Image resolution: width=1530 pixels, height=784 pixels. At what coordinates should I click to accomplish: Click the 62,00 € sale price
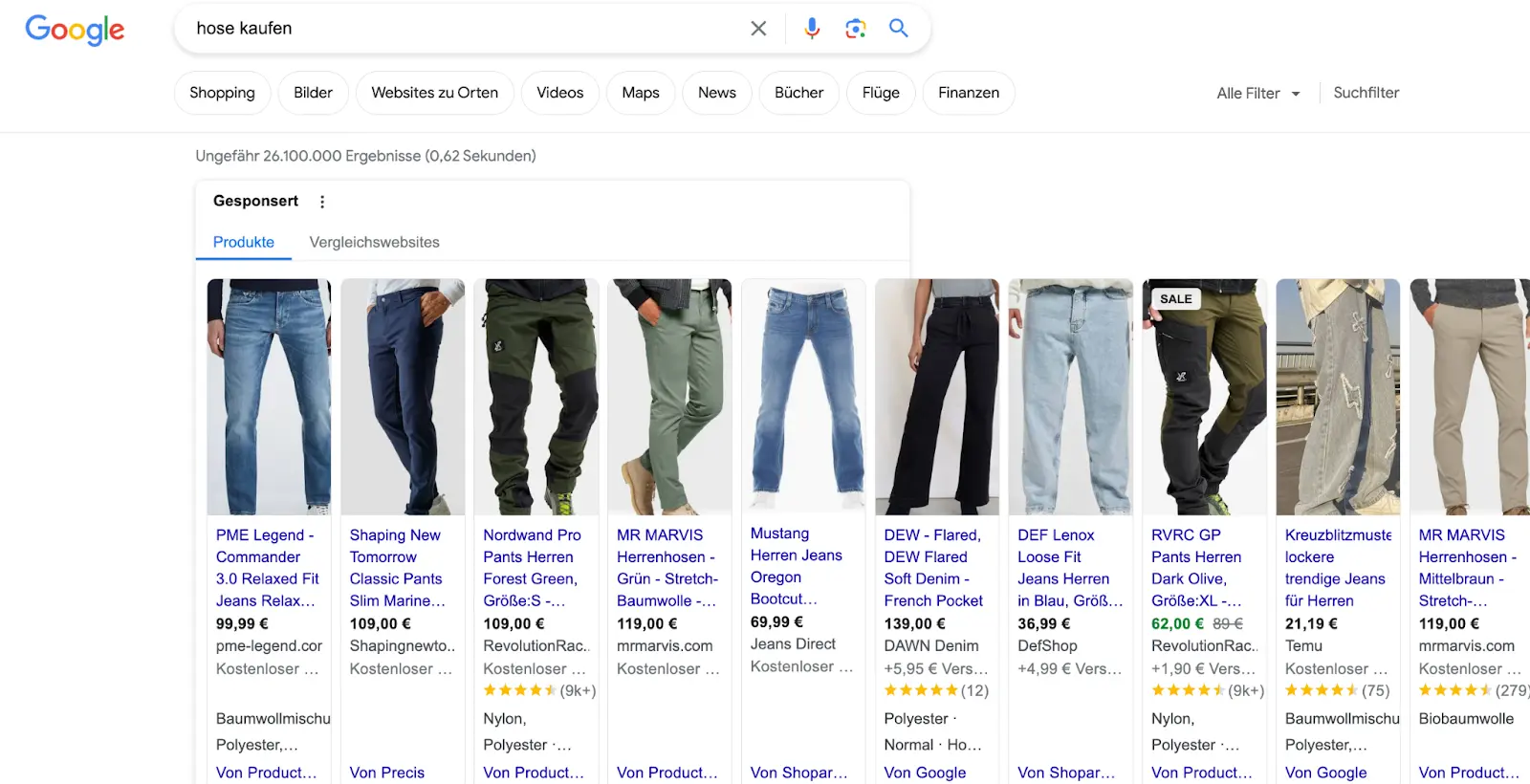point(1177,623)
